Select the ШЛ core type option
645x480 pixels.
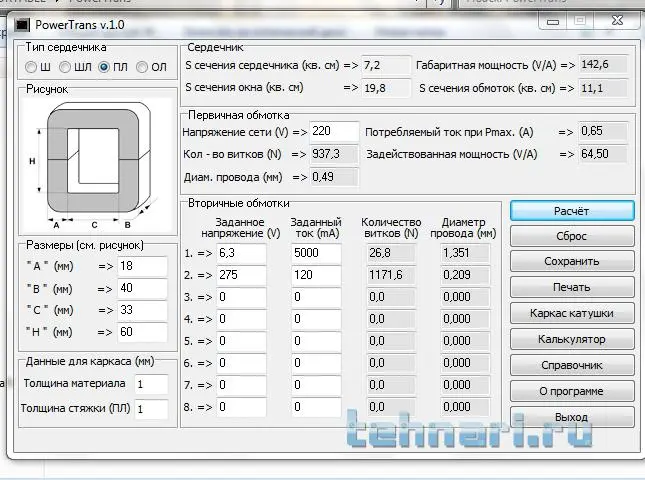(66, 67)
